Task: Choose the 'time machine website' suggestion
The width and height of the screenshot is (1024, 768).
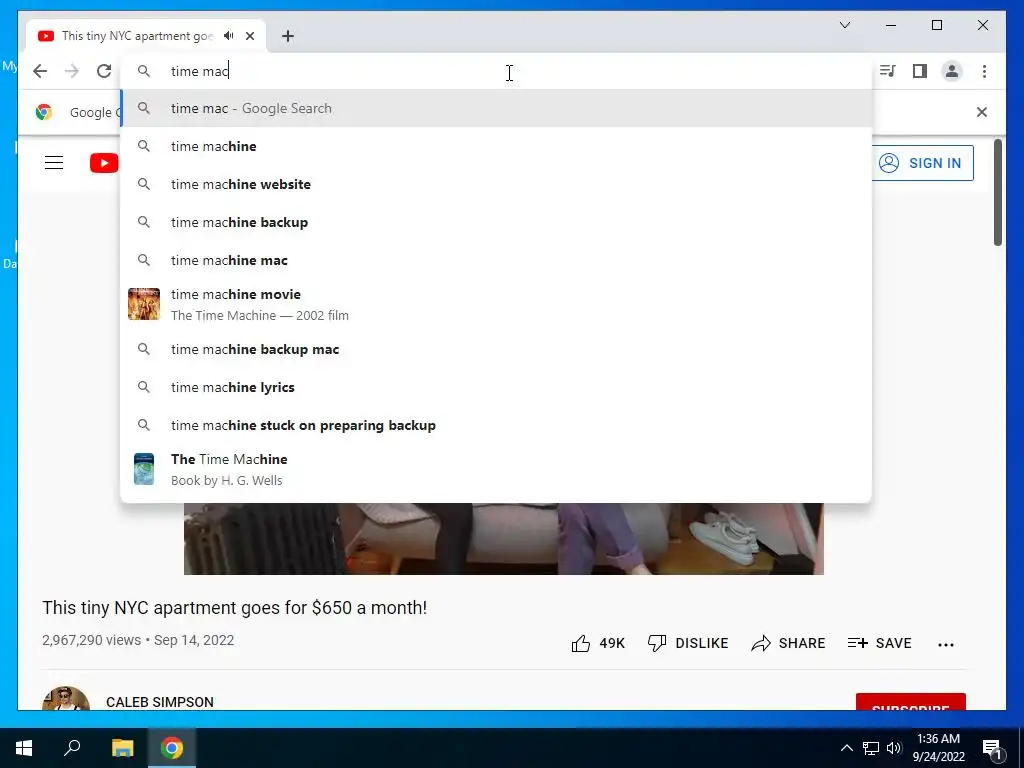Action: tap(496, 184)
